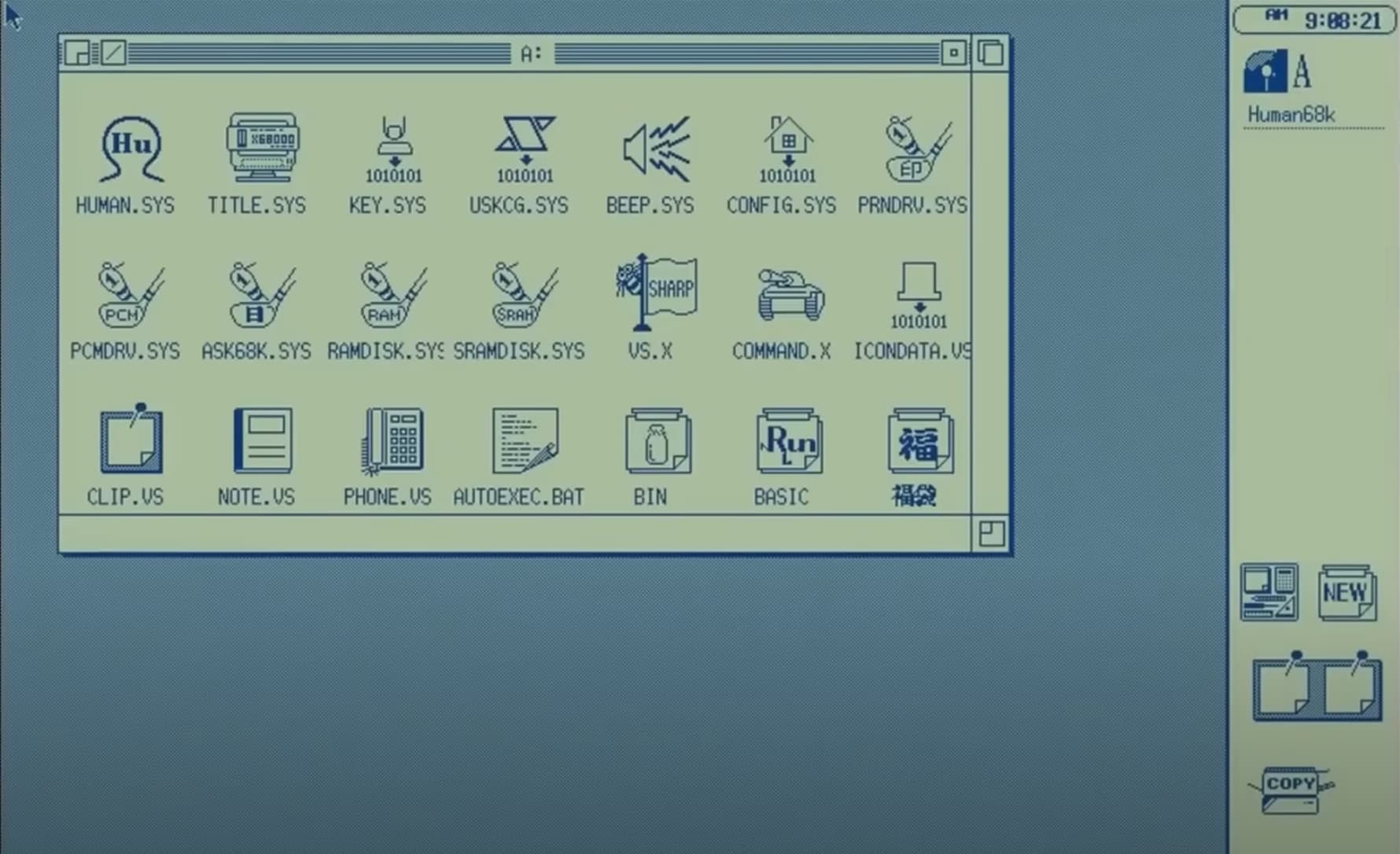The height and width of the screenshot is (854, 1400).
Task: Click the CONFIG.SYS house icon
Action: pyautogui.click(x=787, y=149)
